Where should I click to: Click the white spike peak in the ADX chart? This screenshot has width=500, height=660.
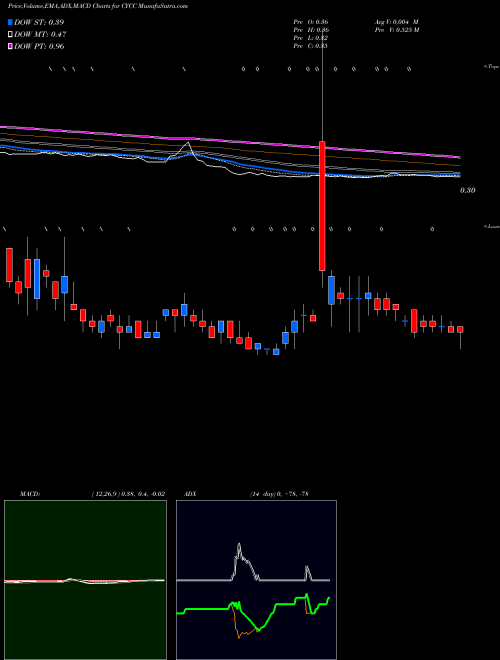pyautogui.click(x=239, y=545)
